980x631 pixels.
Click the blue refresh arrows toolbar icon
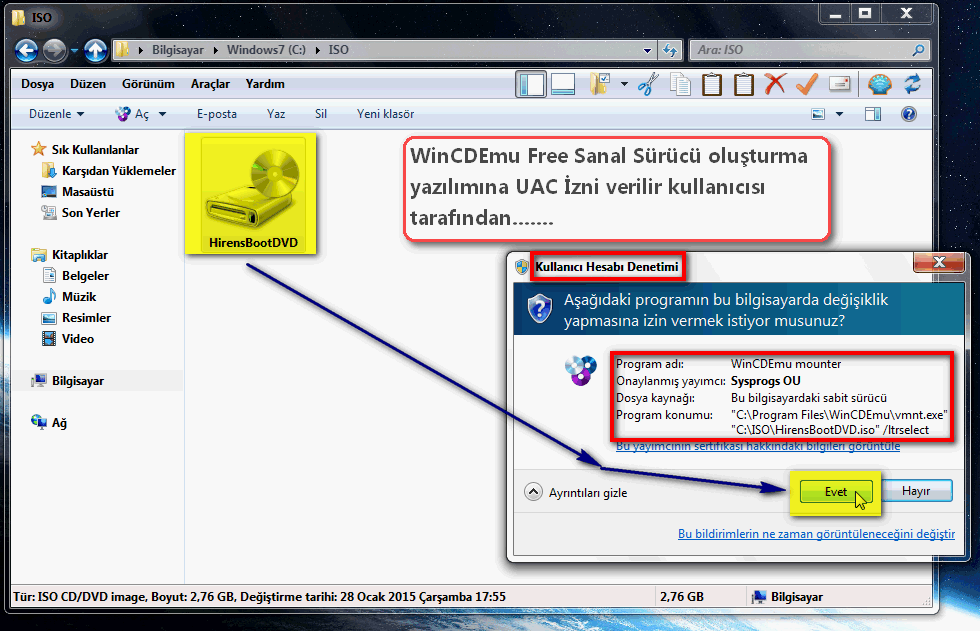(x=912, y=84)
